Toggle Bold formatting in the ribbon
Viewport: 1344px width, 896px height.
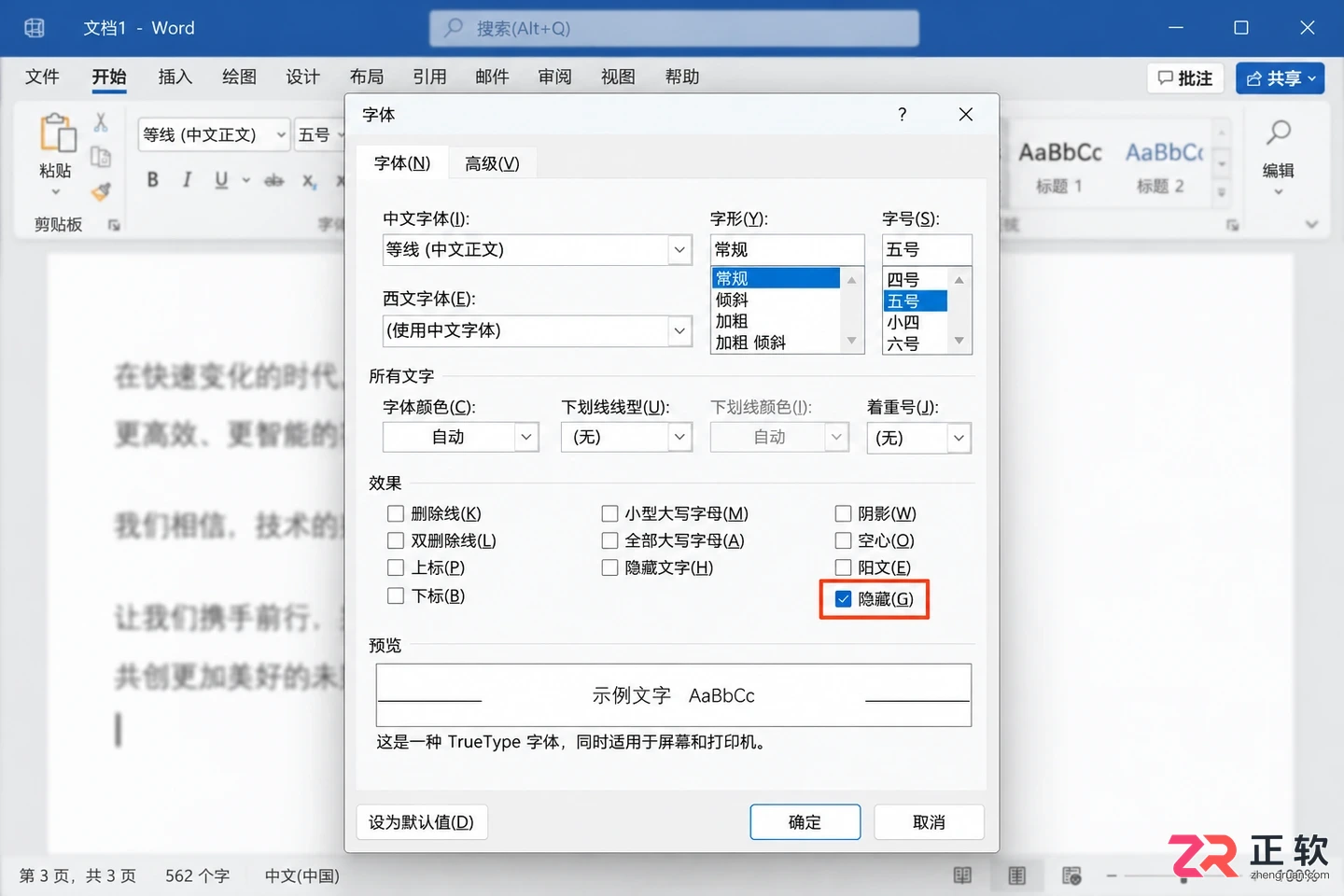(152, 180)
